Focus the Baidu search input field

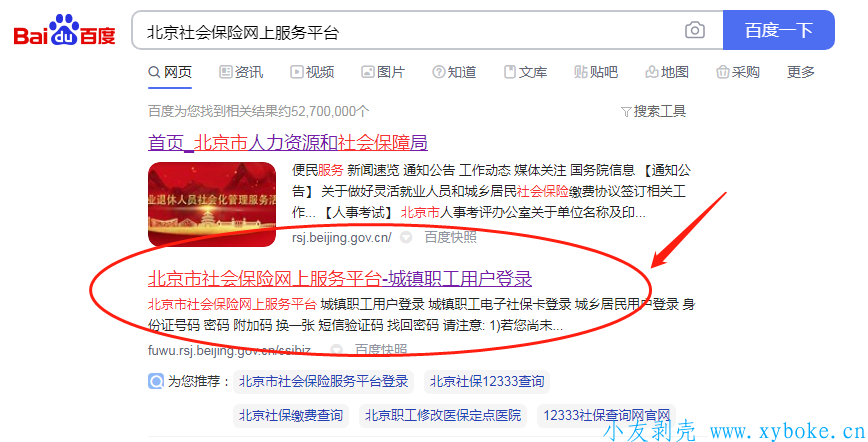pos(410,31)
